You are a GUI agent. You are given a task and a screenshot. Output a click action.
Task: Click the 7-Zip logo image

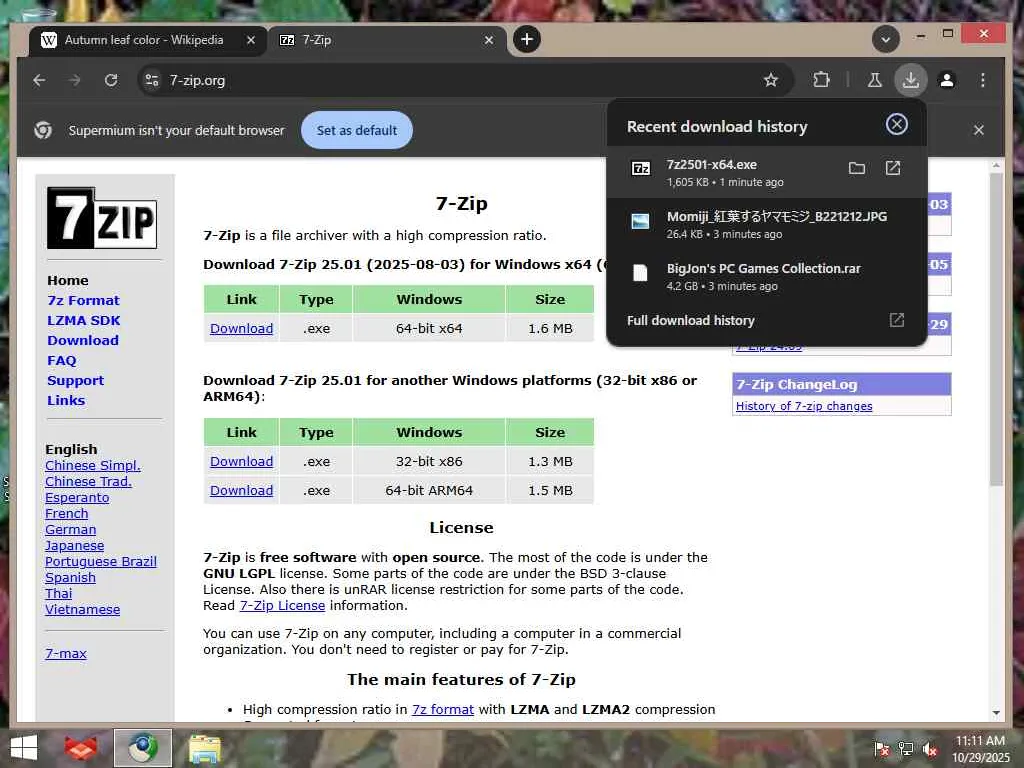click(102, 218)
